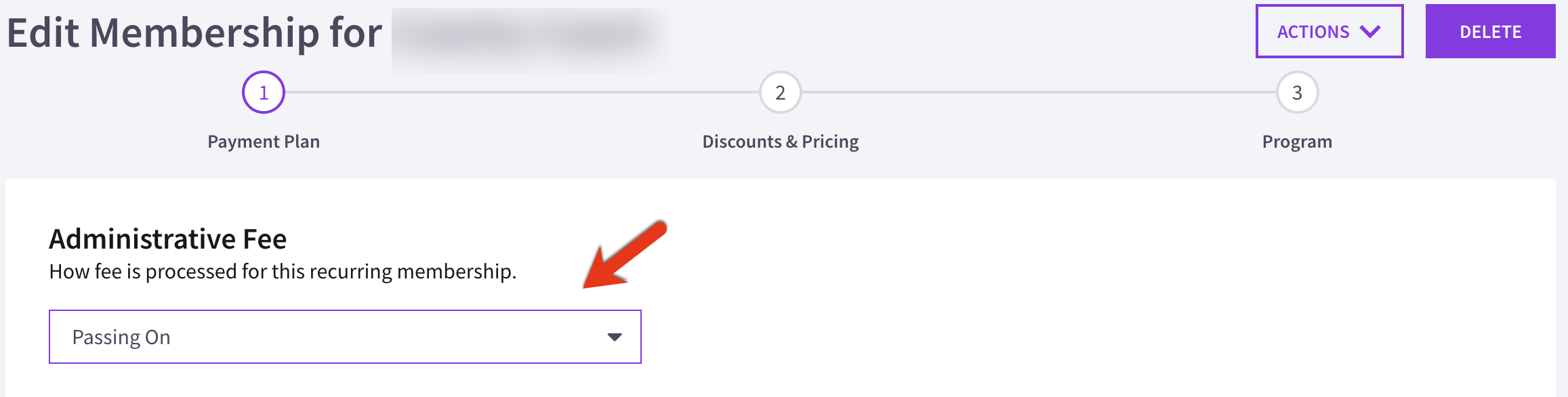Image resolution: width=1568 pixels, height=397 pixels.
Task: Expand the Passing On fee dropdown
Action: tap(345, 337)
